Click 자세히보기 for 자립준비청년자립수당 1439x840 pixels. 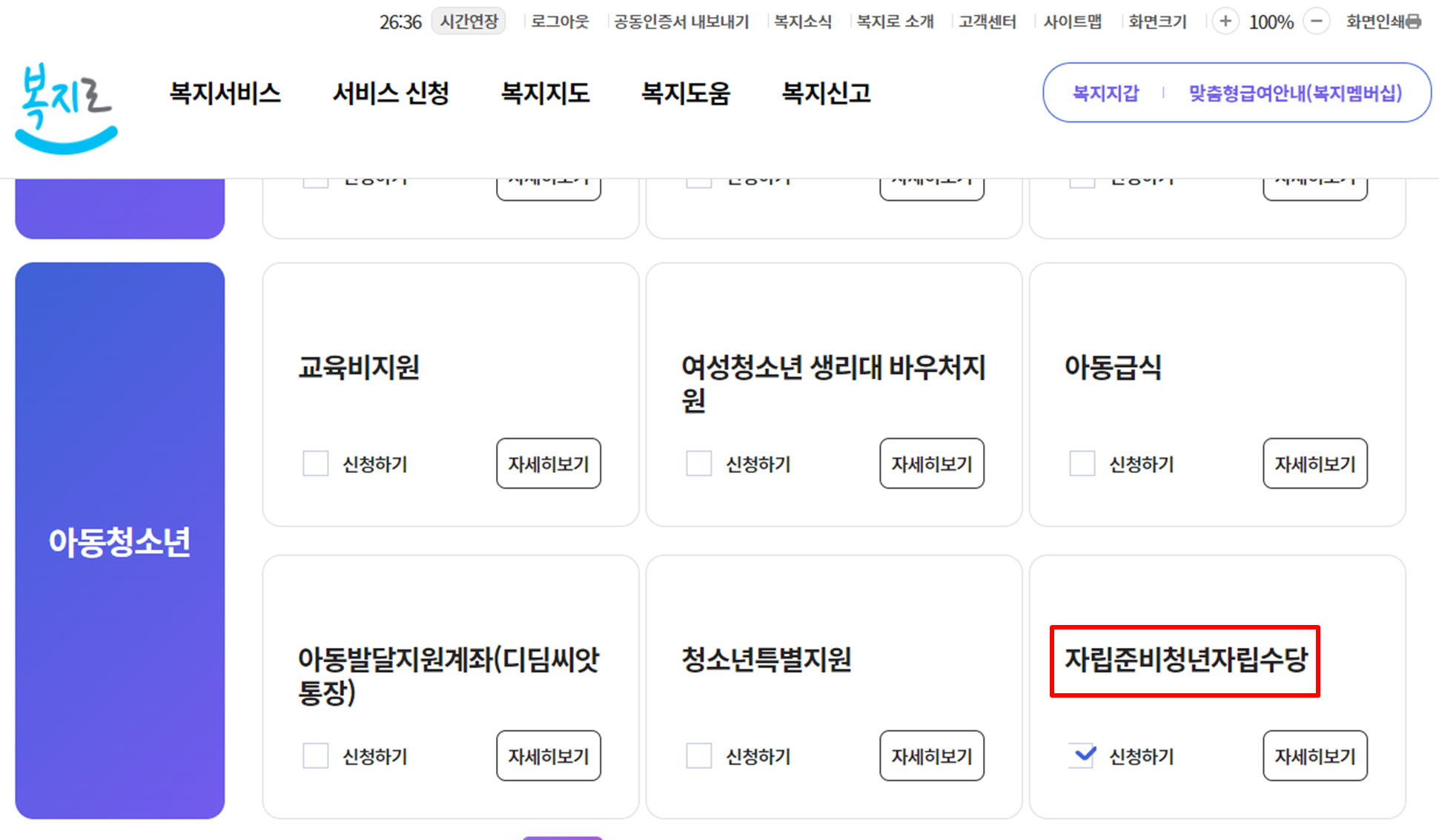point(1315,755)
